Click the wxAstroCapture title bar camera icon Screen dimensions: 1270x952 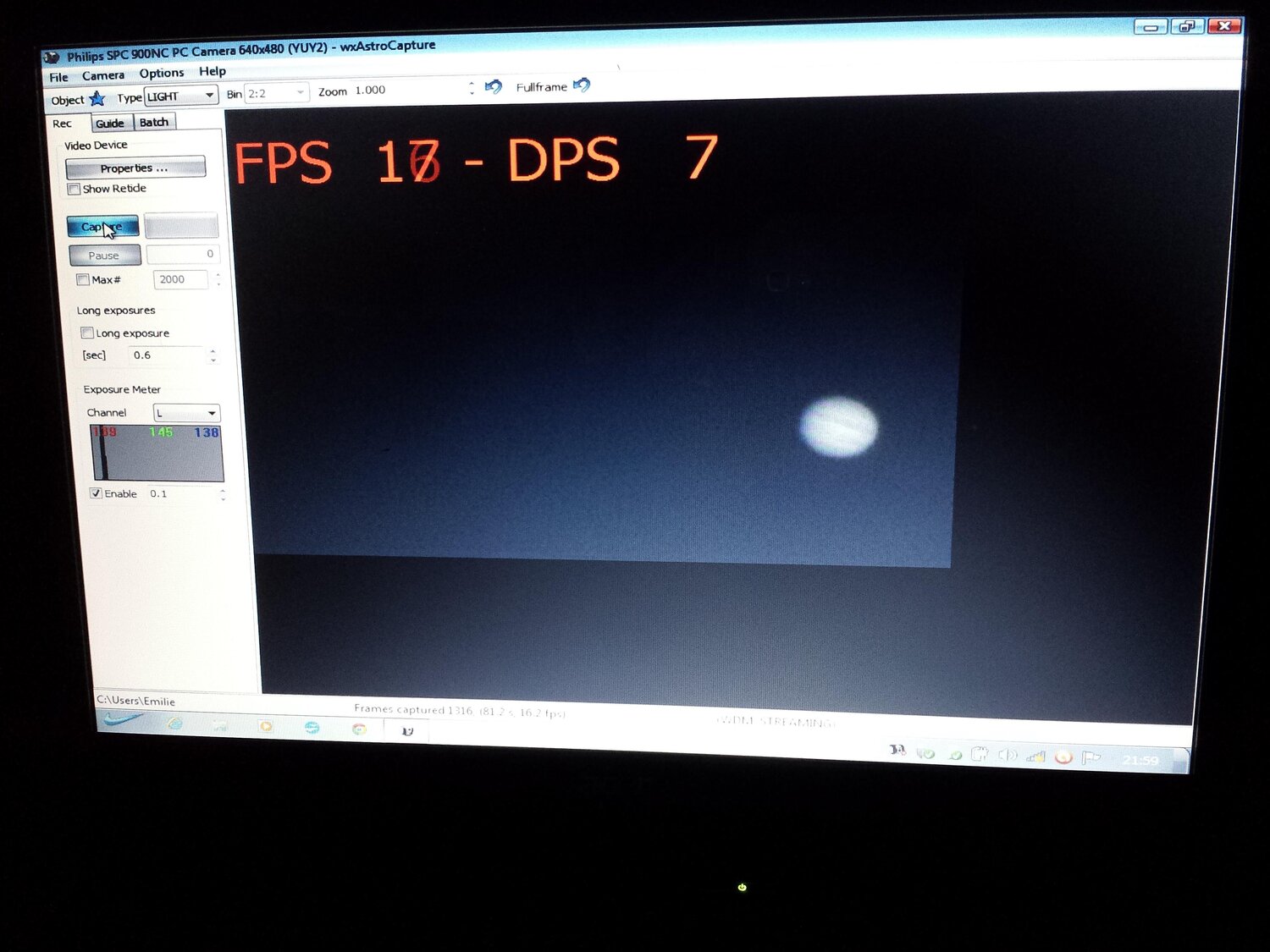pos(52,58)
